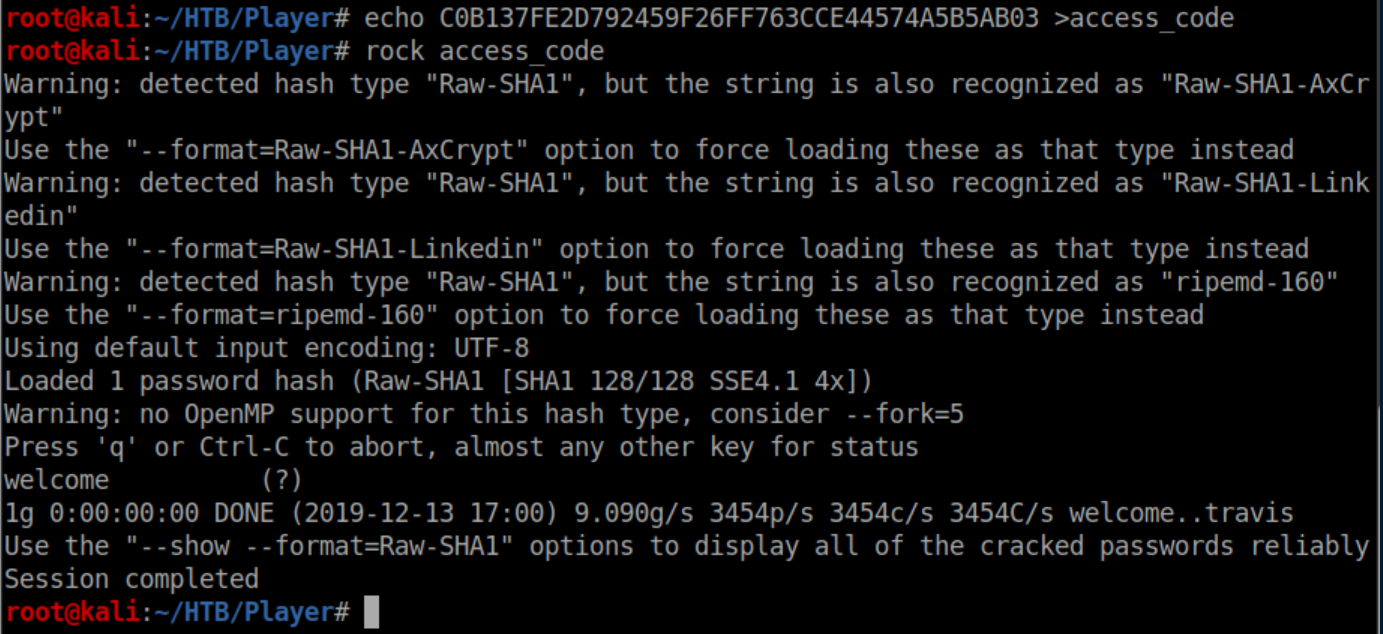The image size is (1383, 634).
Task: Click the '--format=Raw-SHA1-AxCrypt' option text
Action: pos(326,150)
